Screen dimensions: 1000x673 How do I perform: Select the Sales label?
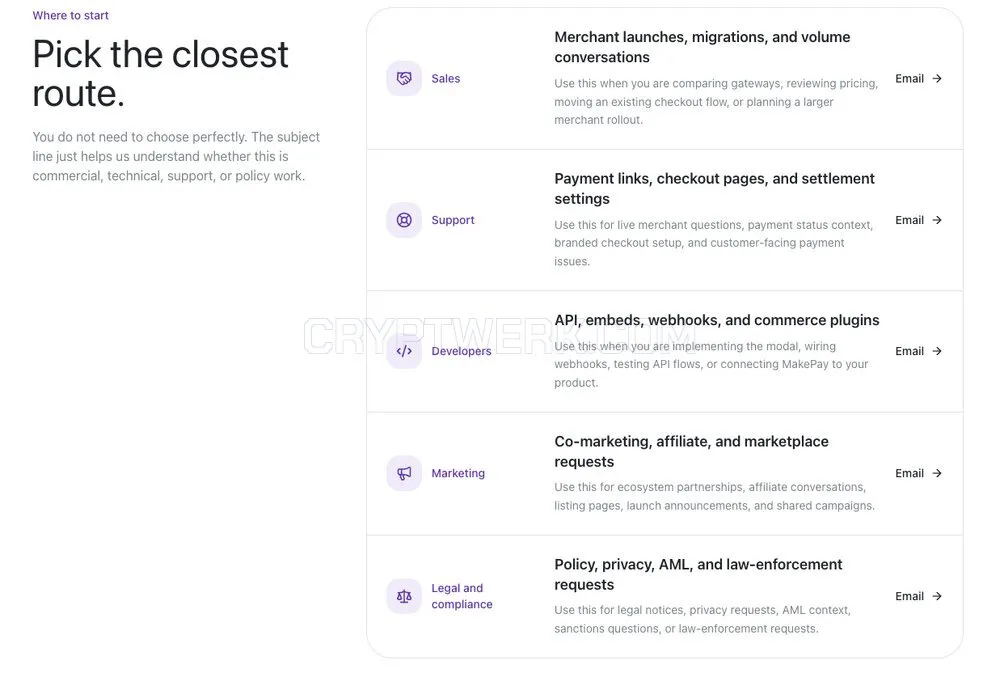tap(445, 78)
